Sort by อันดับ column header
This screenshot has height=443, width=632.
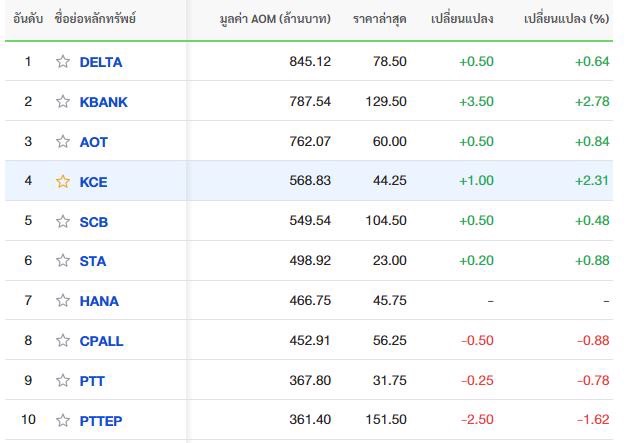(x=28, y=19)
